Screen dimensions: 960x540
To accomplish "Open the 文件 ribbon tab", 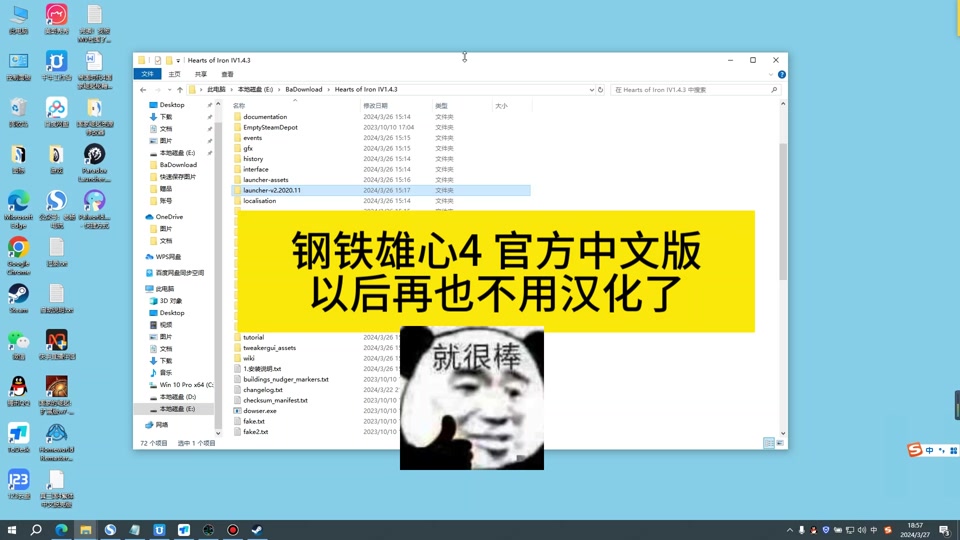I will [x=148, y=74].
